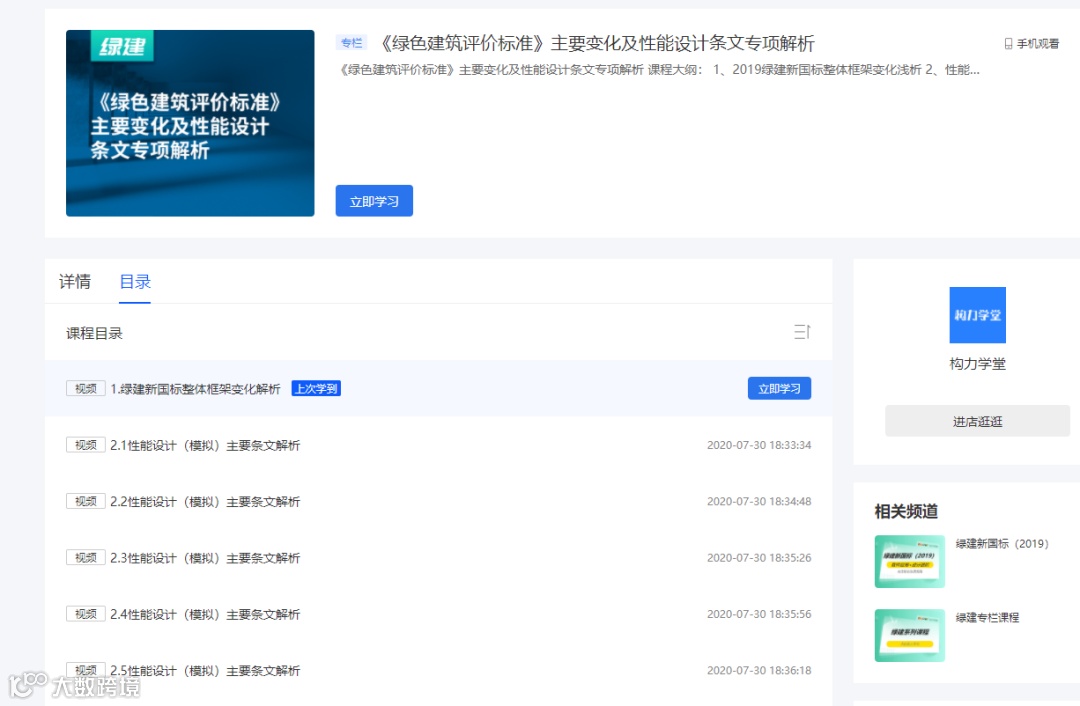Open the 绿建新国标（2019）channel thumbnail

coord(909,561)
